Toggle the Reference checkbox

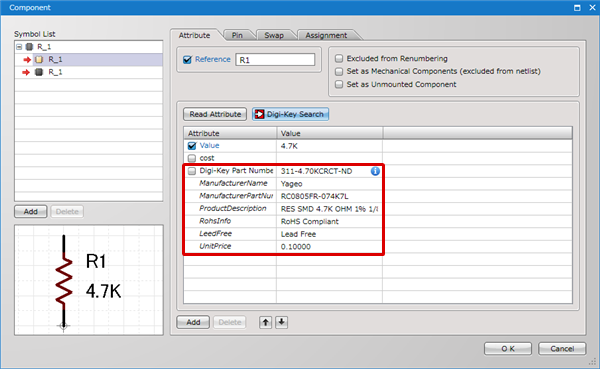pos(187,60)
